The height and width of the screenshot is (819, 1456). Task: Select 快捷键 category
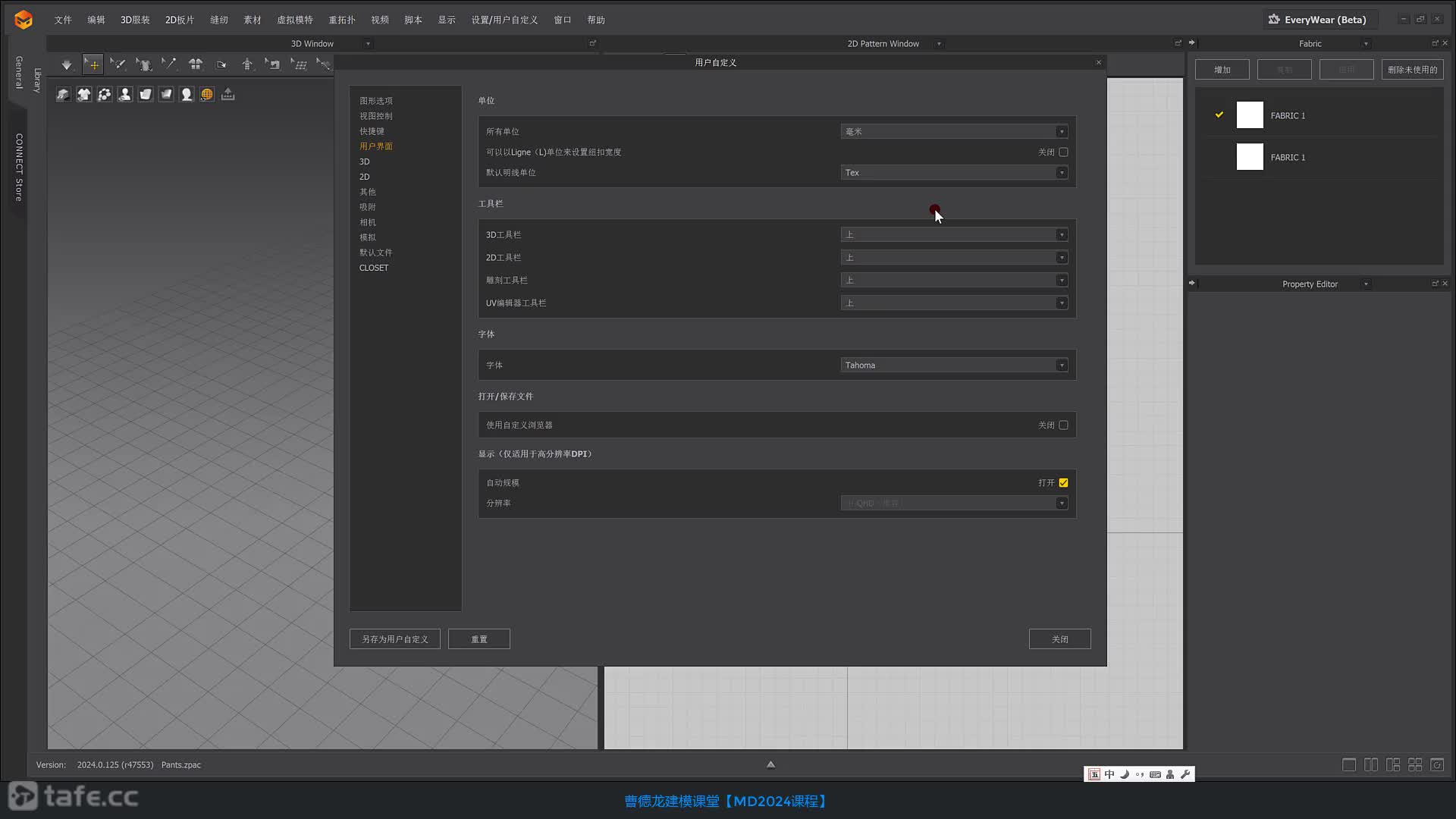pos(372,131)
